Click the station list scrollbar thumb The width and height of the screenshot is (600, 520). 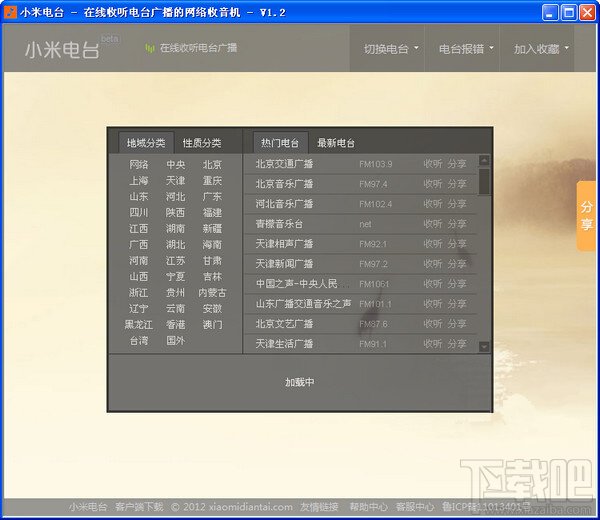(484, 181)
